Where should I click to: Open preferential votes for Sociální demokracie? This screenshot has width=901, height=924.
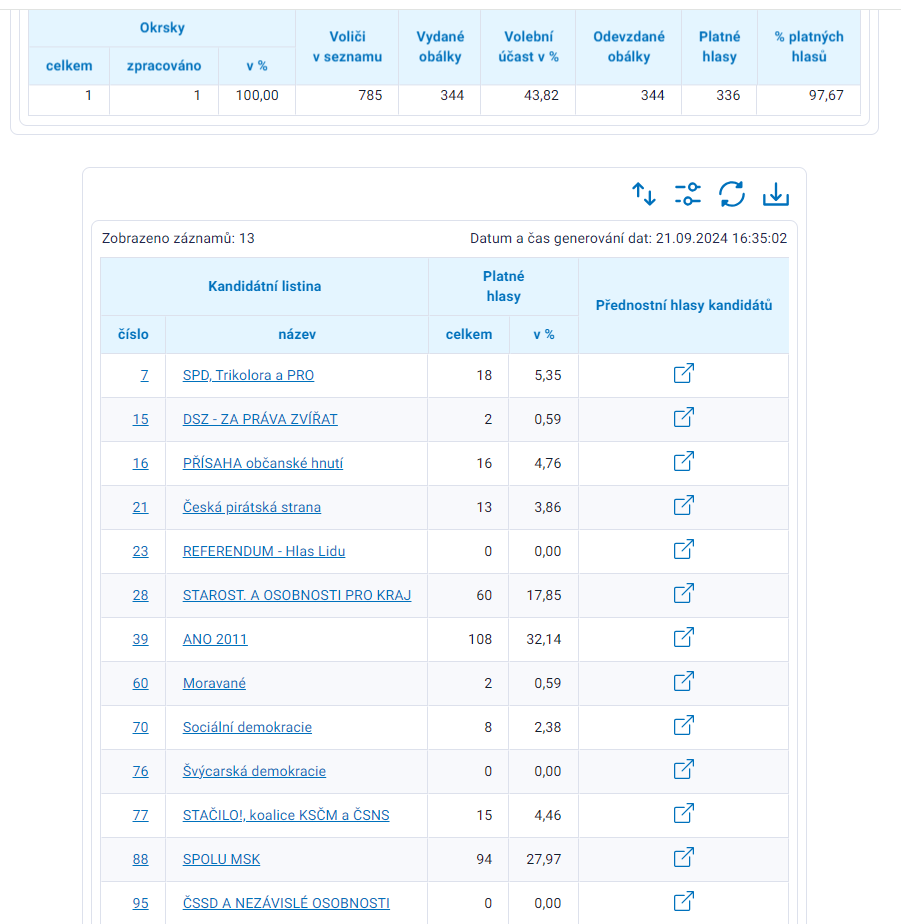tap(684, 725)
